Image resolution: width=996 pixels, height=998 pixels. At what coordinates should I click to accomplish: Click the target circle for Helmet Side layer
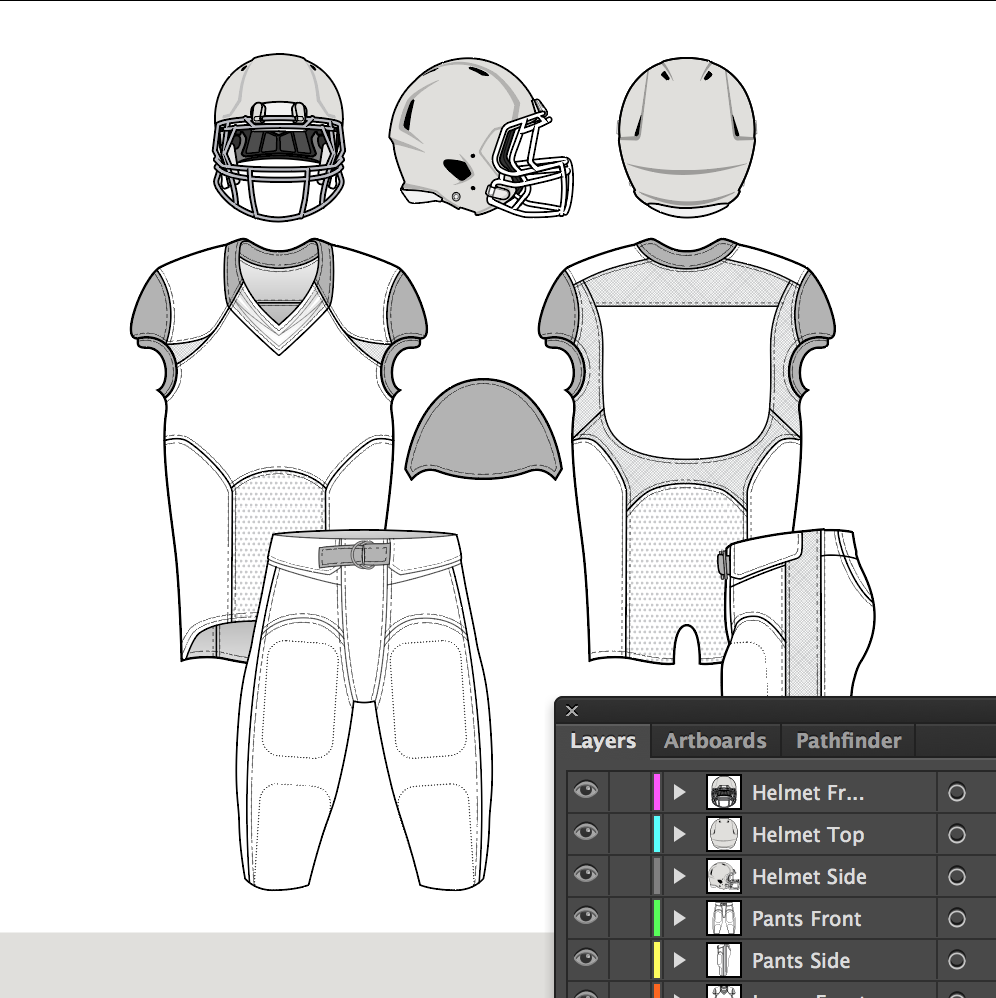point(958,876)
